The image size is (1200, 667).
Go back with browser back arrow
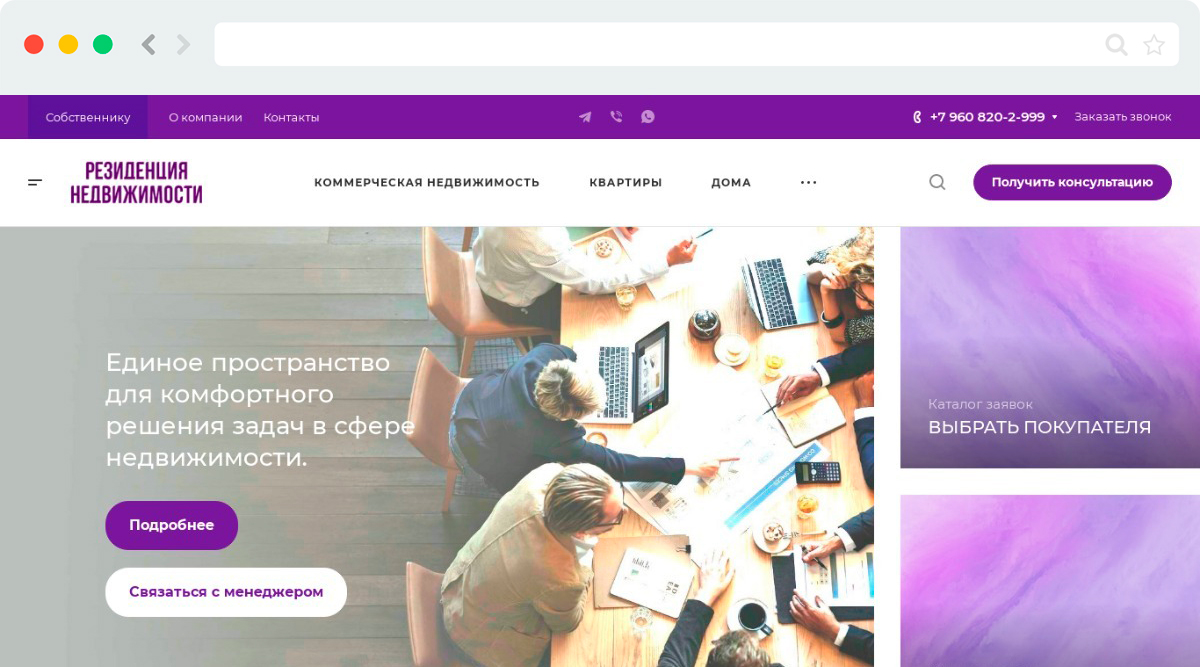pyautogui.click(x=148, y=44)
